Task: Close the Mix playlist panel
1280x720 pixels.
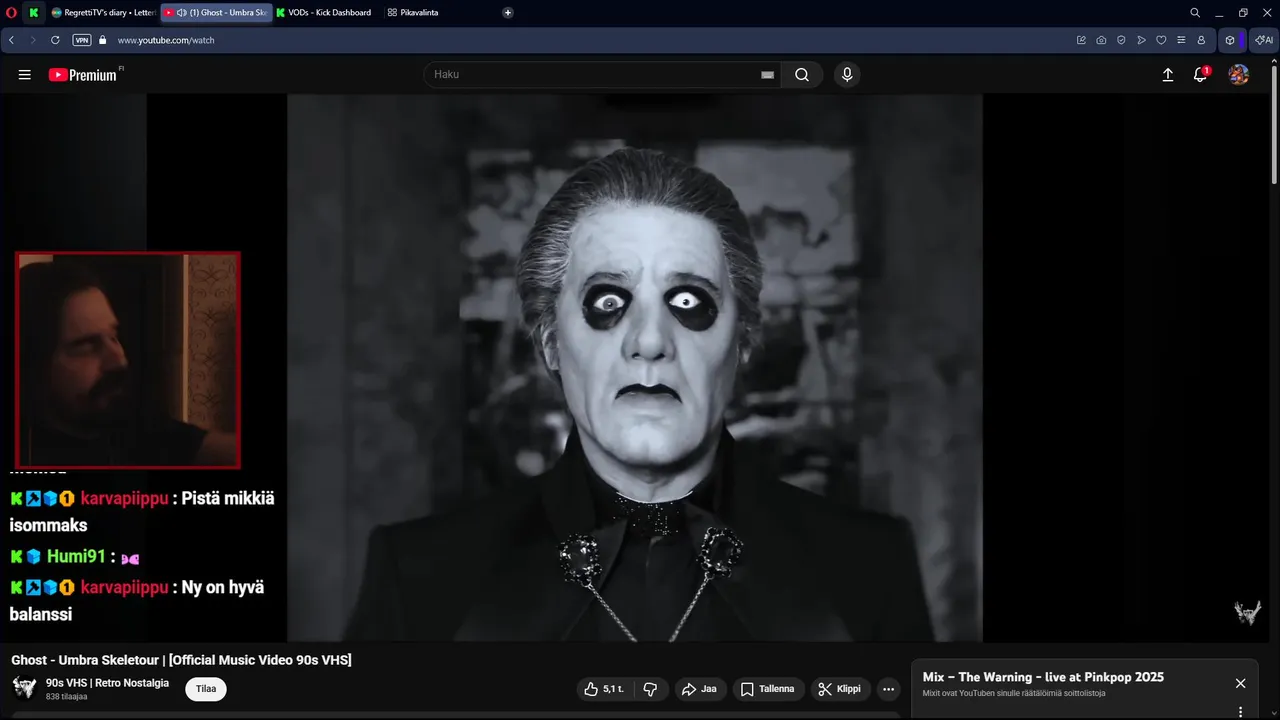Action: 1240,683
